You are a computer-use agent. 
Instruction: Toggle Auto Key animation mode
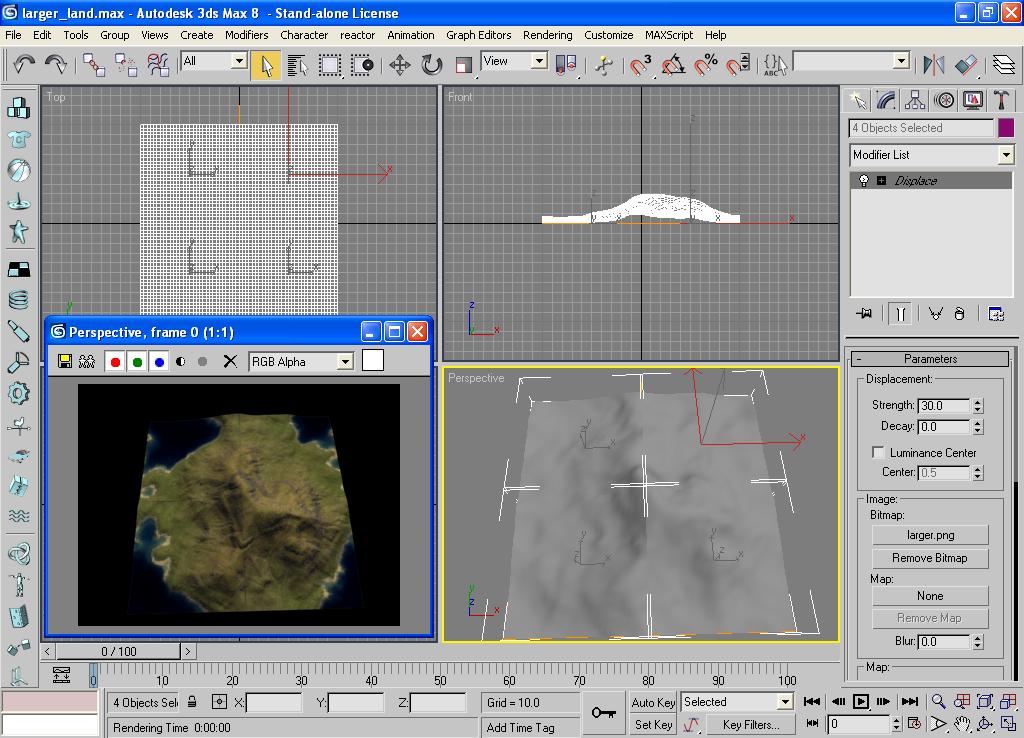pyautogui.click(x=652, y=703)
